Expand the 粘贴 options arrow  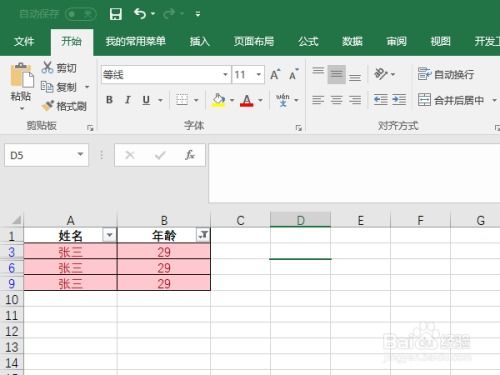[22, 108]
